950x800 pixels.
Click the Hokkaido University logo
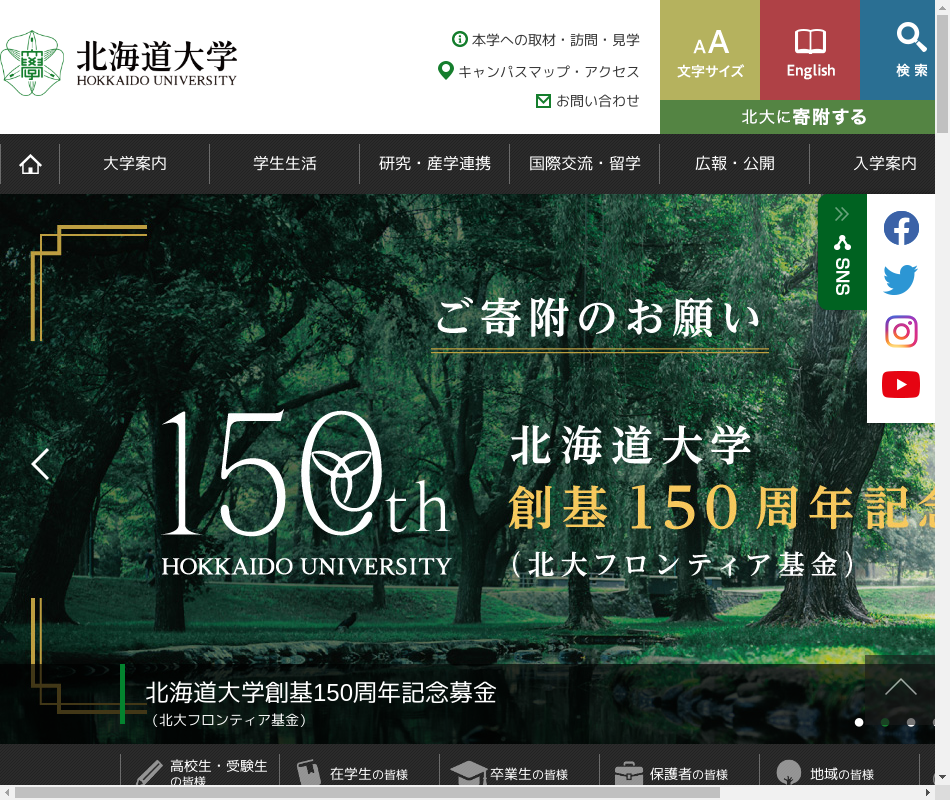point(120,62)
